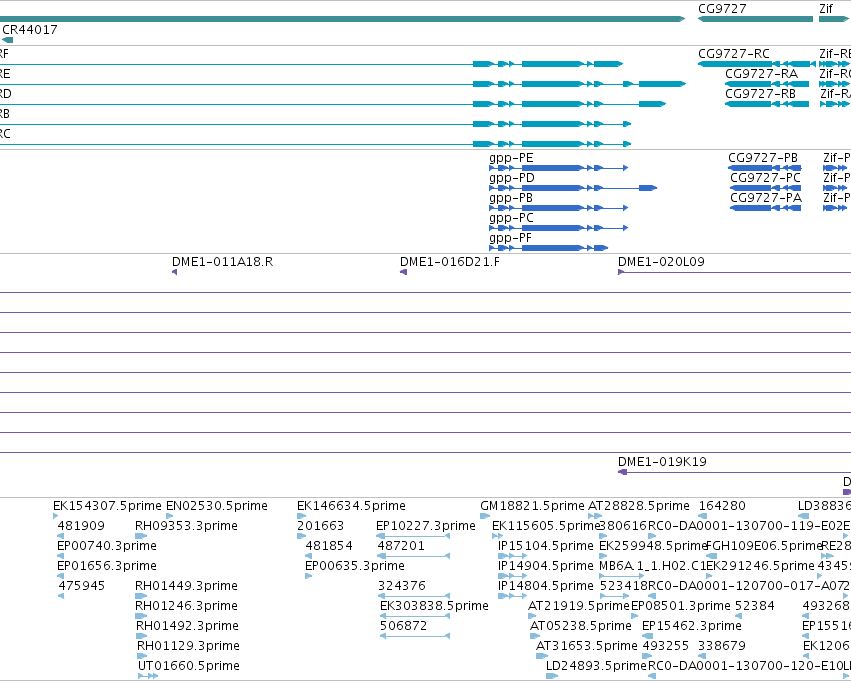Click the CG9727-RB transcript label
Viewport: 851px width, 681px height.
[760, 94]
